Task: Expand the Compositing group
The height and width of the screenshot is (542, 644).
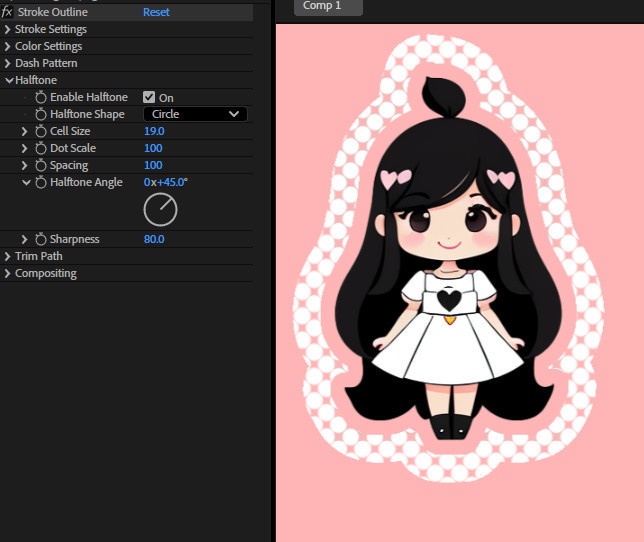Action: (7, 273)
